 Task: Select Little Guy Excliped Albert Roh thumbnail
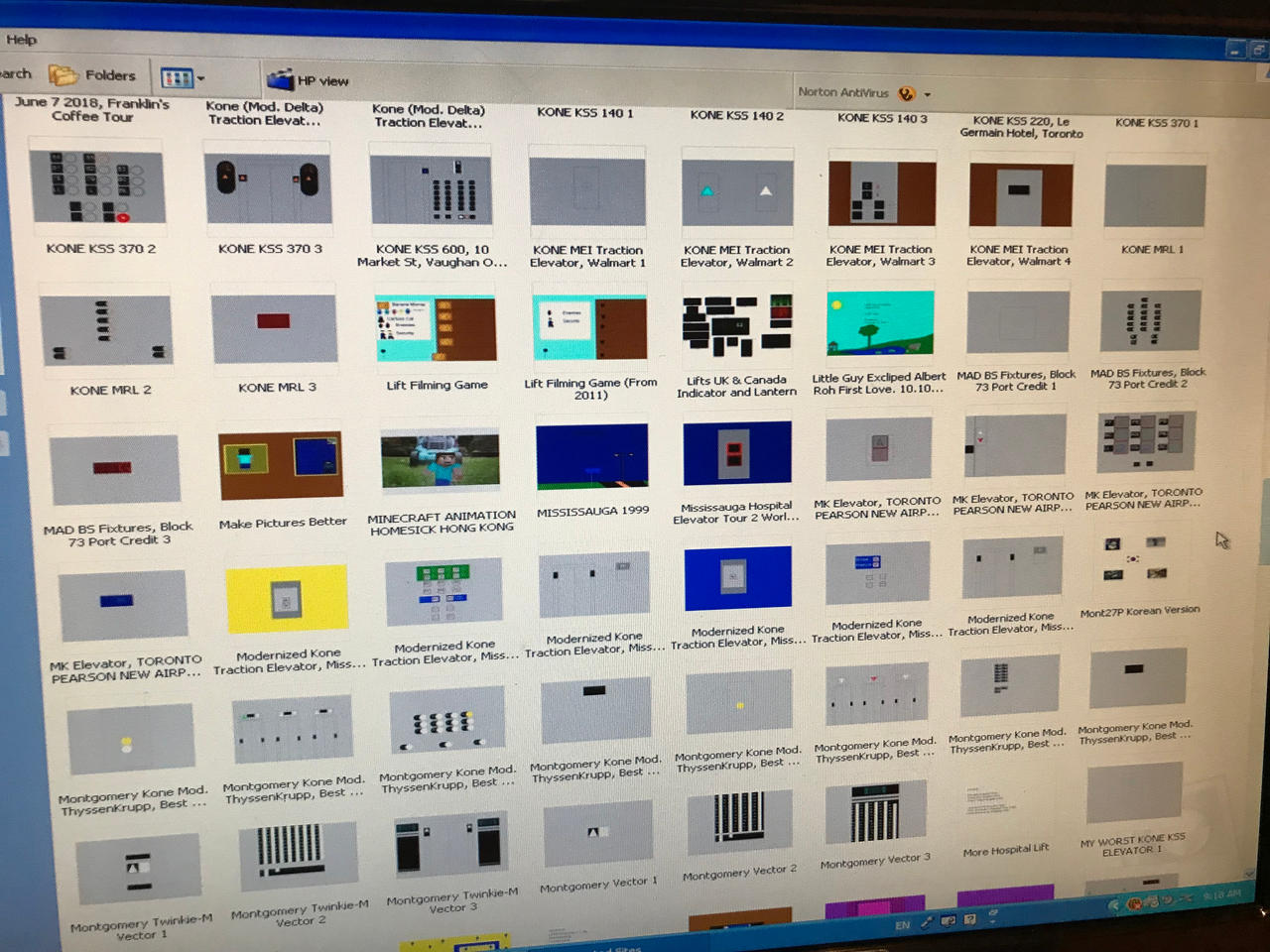(879, 322)
